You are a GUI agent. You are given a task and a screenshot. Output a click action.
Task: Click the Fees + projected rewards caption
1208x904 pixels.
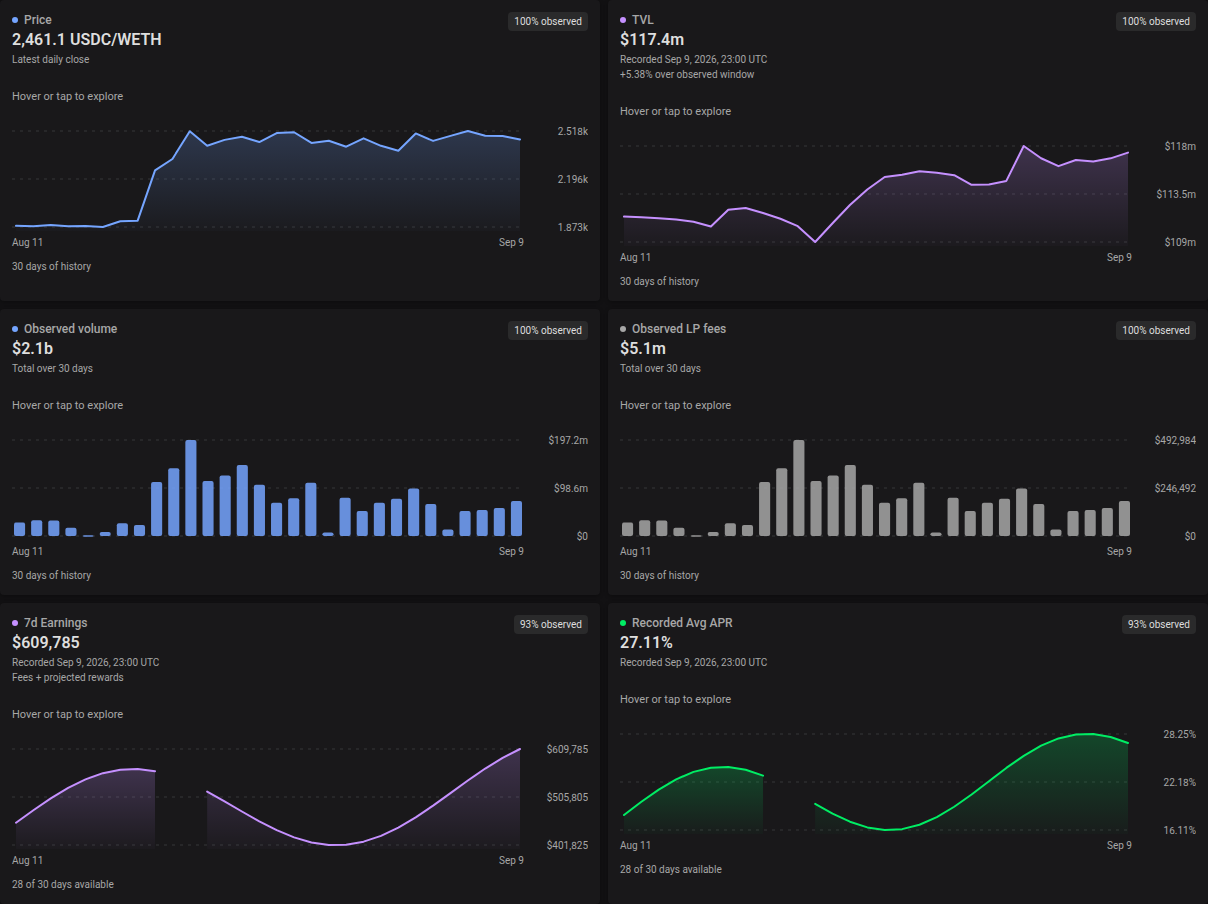(68, 677)
